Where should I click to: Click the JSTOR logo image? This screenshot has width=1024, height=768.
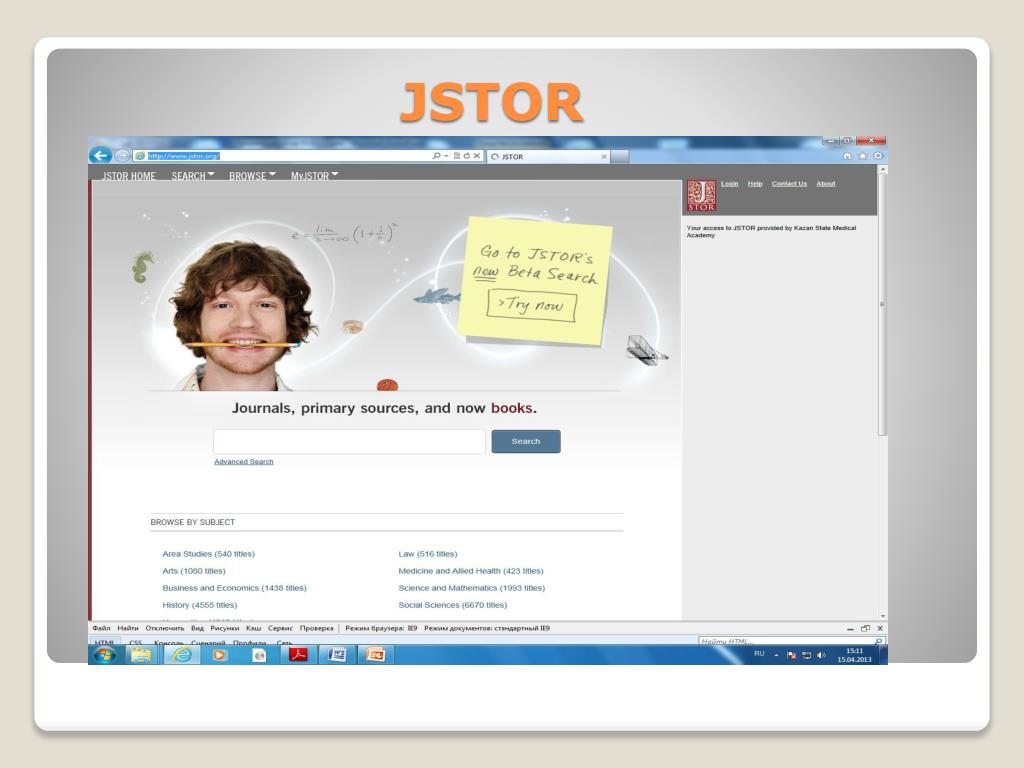[701, 196]
